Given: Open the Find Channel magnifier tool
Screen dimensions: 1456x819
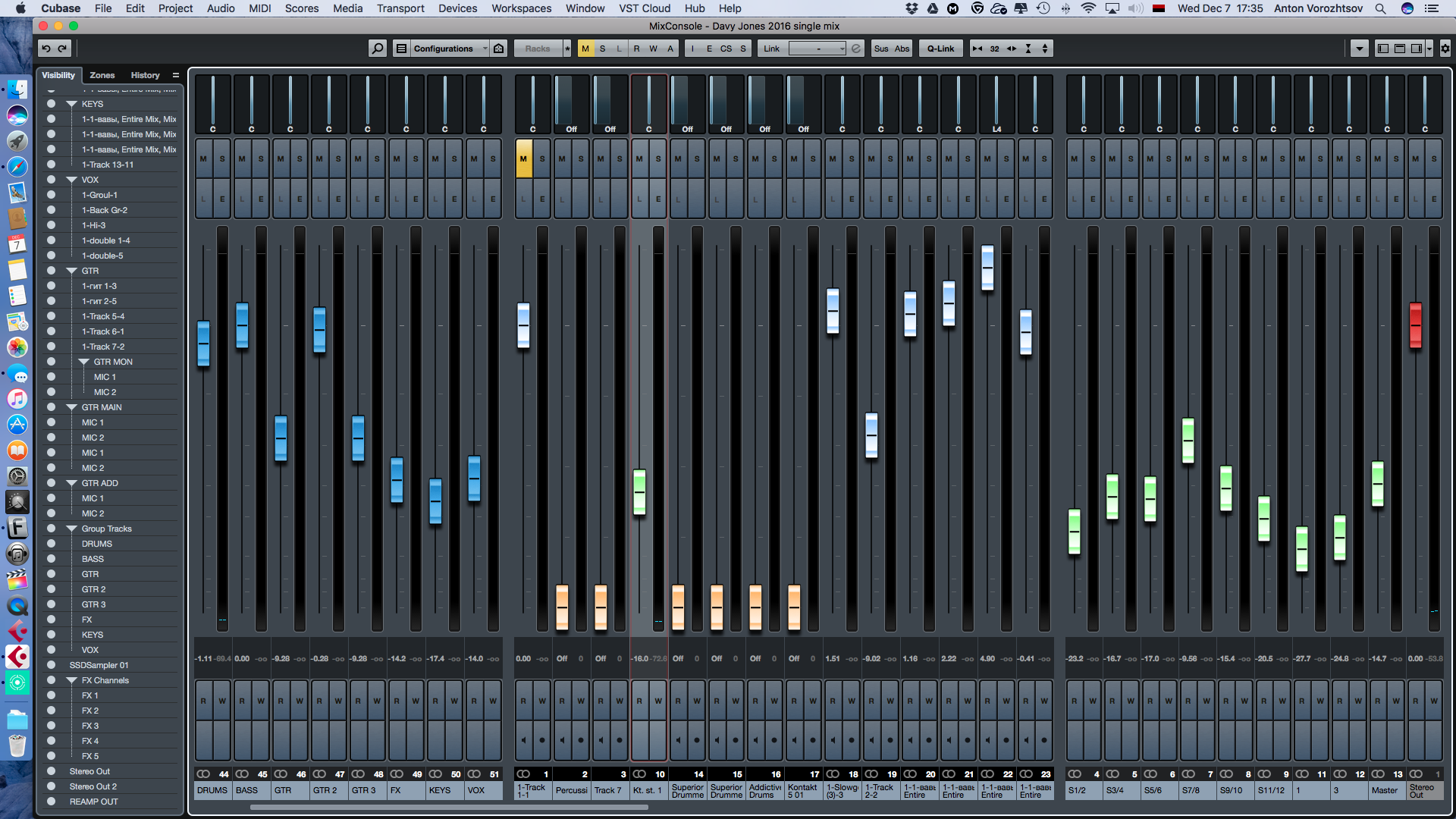Looking at the screenshot, I should click(377, 49).
